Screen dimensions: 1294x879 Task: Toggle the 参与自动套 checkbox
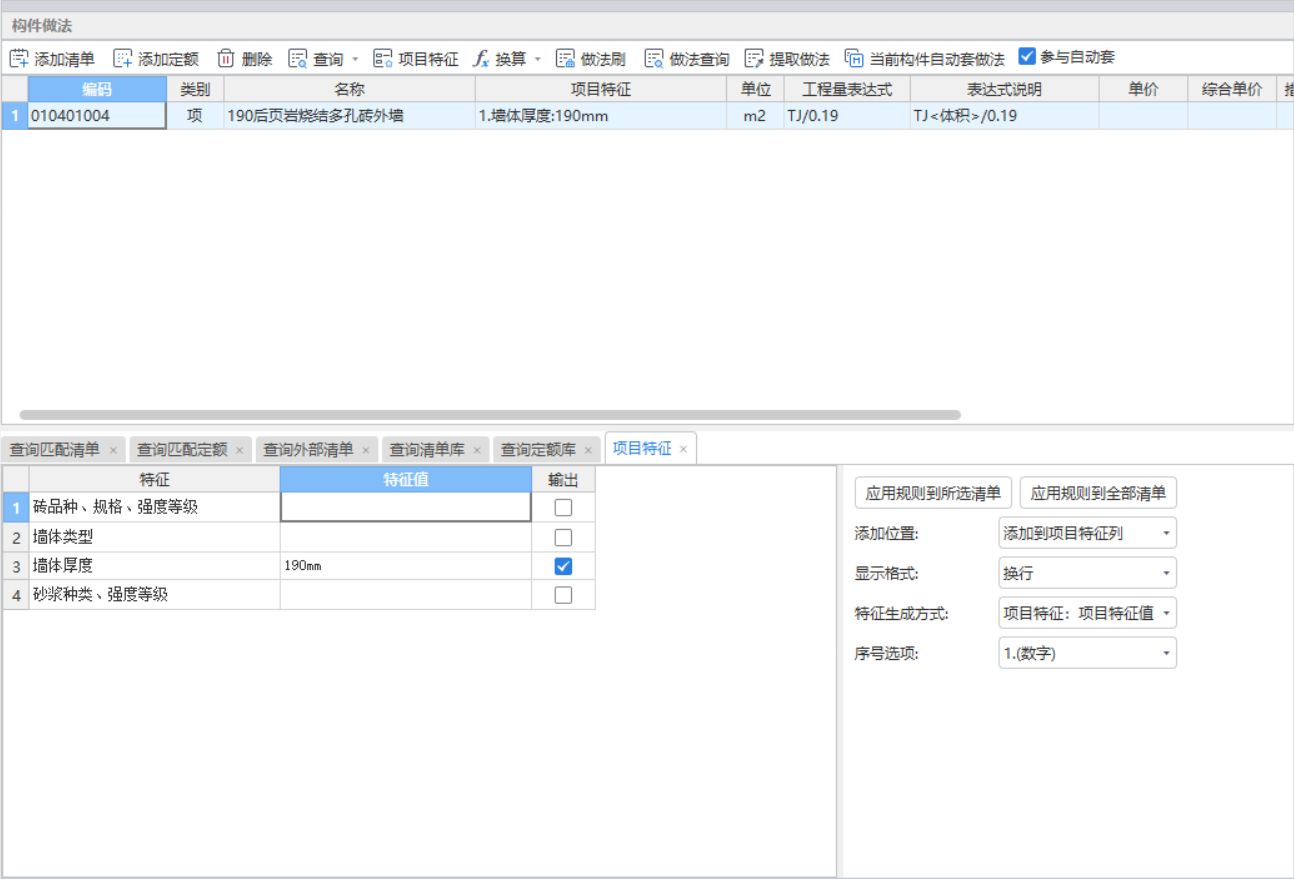click(1027, 57)
